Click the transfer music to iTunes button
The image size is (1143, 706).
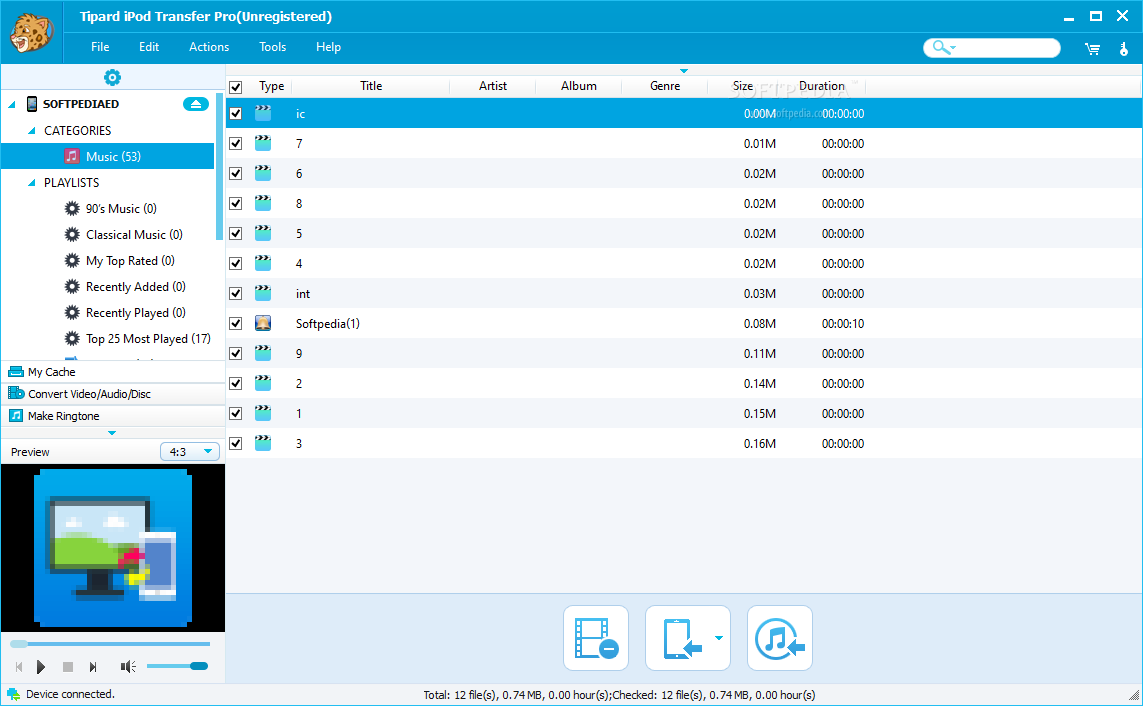[x=779, y=638]
